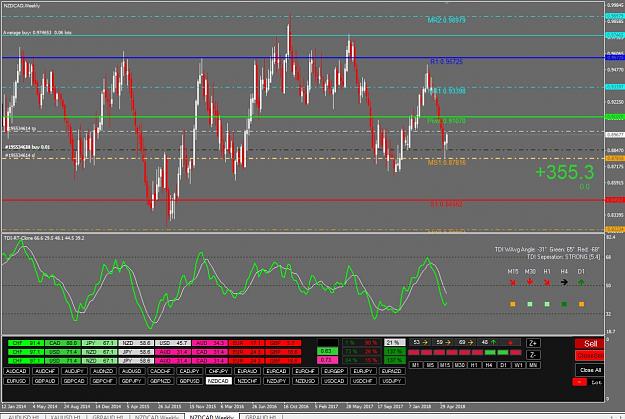This screenshot has height=419, width=625.
Task: Load the GBPUSD pair
Action: click(189, 381)
